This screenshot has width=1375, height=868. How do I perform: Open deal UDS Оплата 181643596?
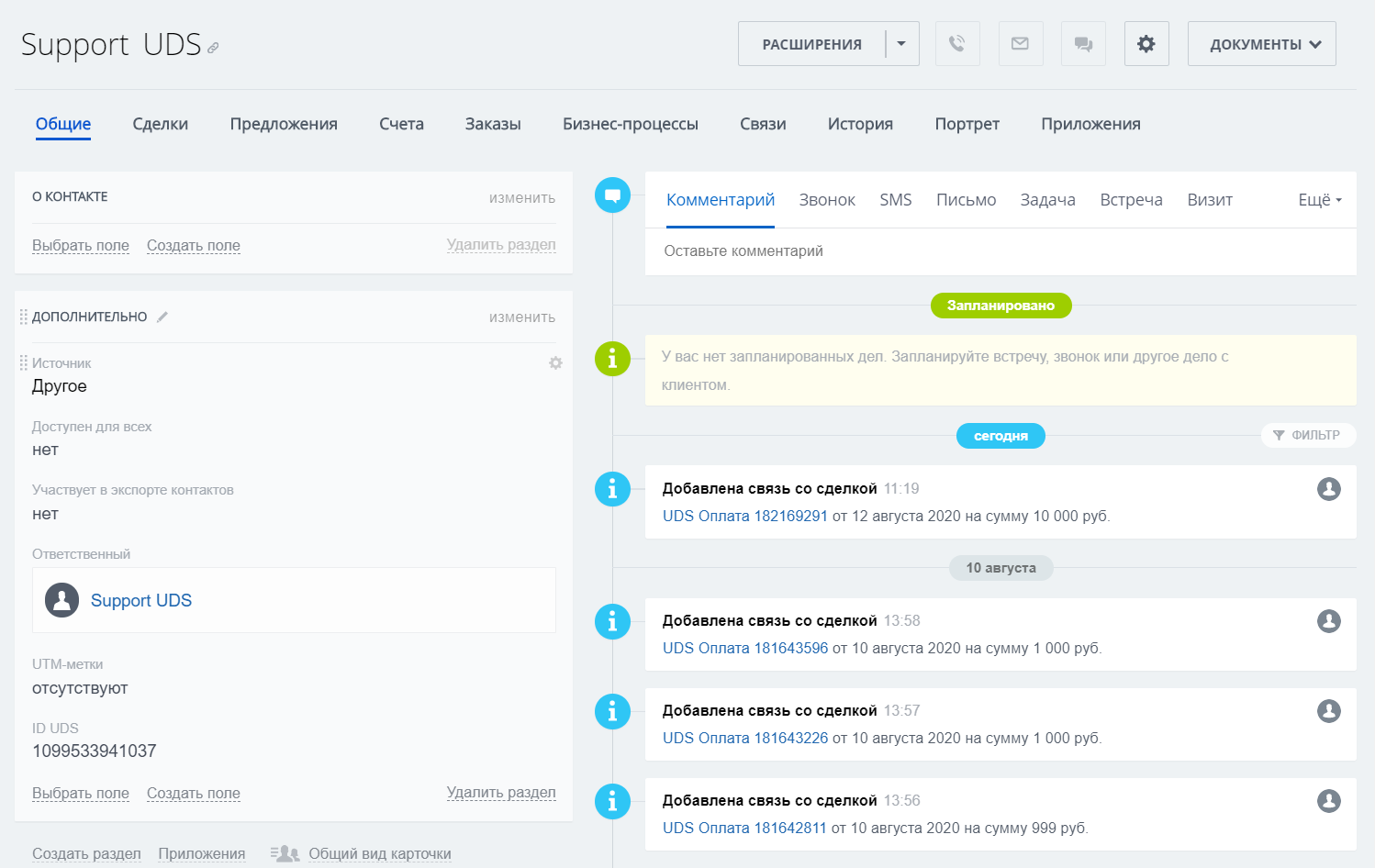coord(745,648)
